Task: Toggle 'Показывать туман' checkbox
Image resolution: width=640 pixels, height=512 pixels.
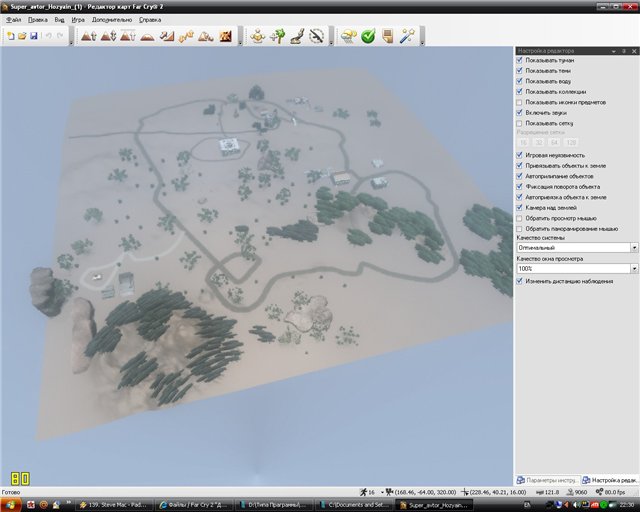Action: click(x=519, y=60)
